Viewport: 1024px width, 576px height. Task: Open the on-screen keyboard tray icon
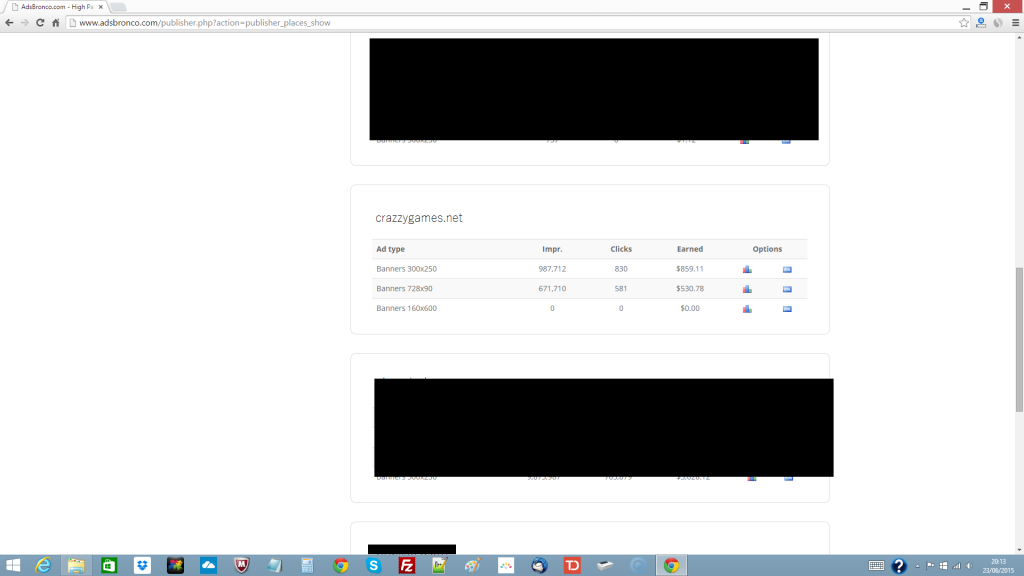[x=876, y=566]
